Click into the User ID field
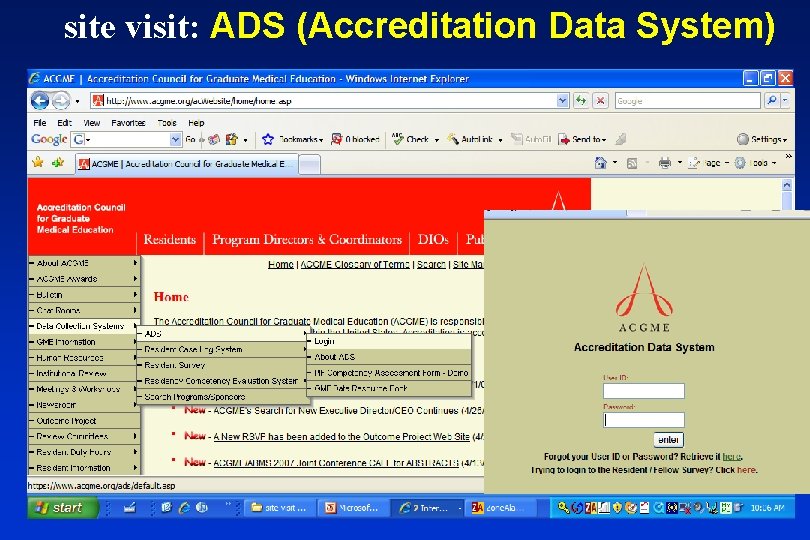The height and width of the screenshot is (540, 810). (x=644, y=391)
